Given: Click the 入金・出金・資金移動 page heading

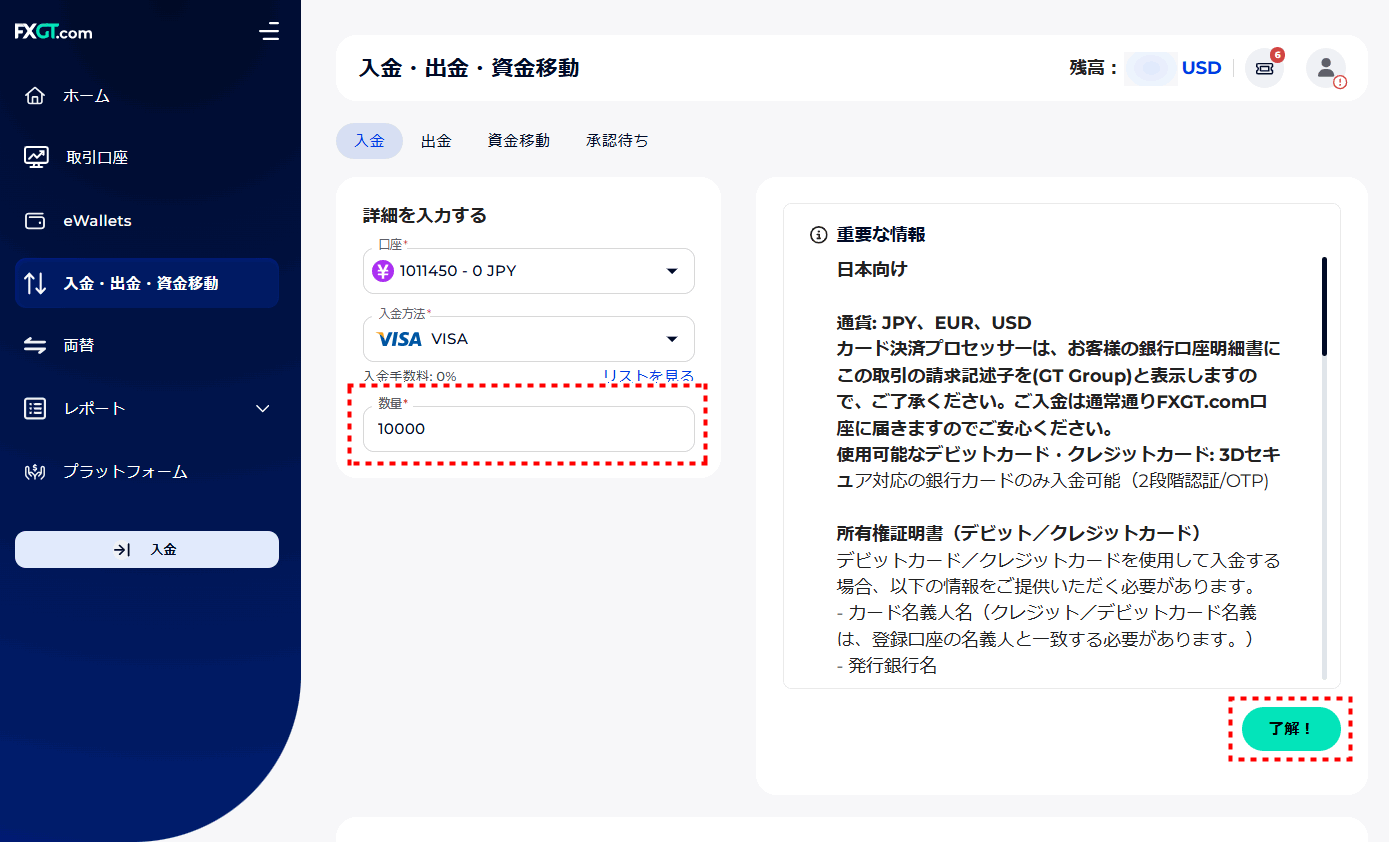Looking at the screenshot, I should pos(469,68).
